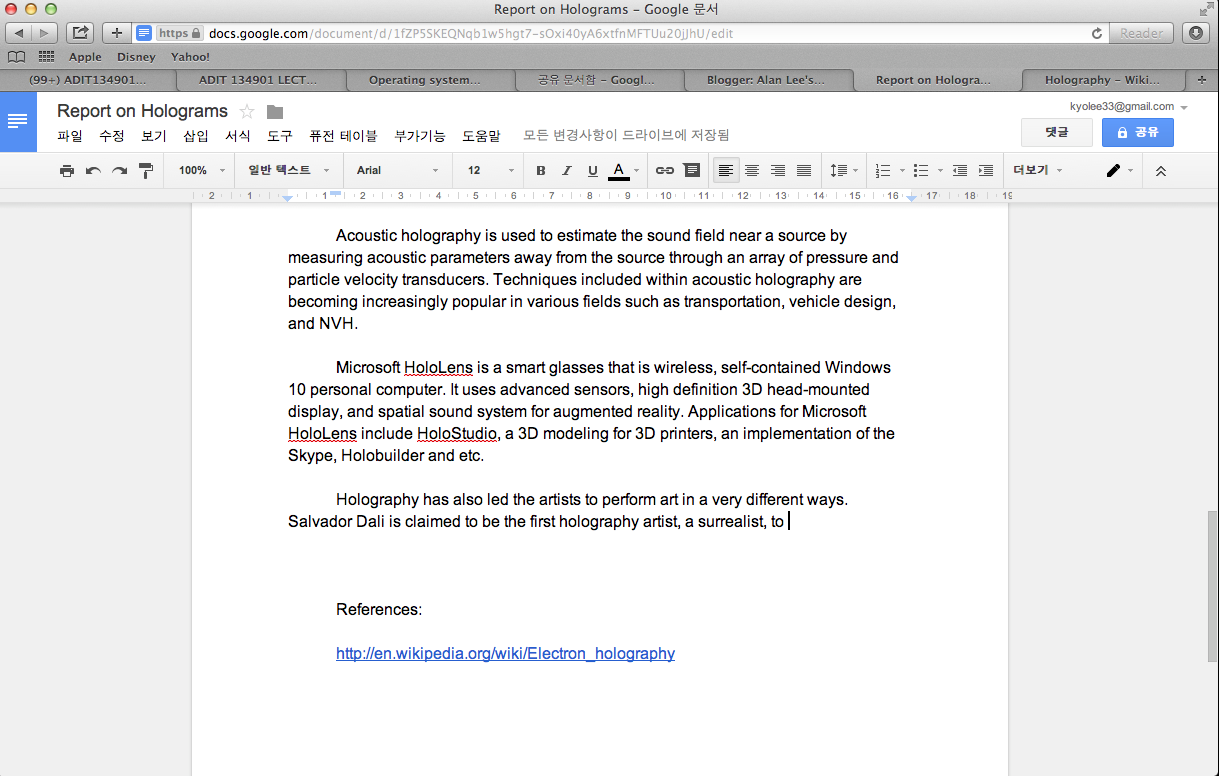The width and height of the screenshot is (1219, 776).
Task: Collapse the menus with the double chevron icon
Action: click(x=1161, y=171)
